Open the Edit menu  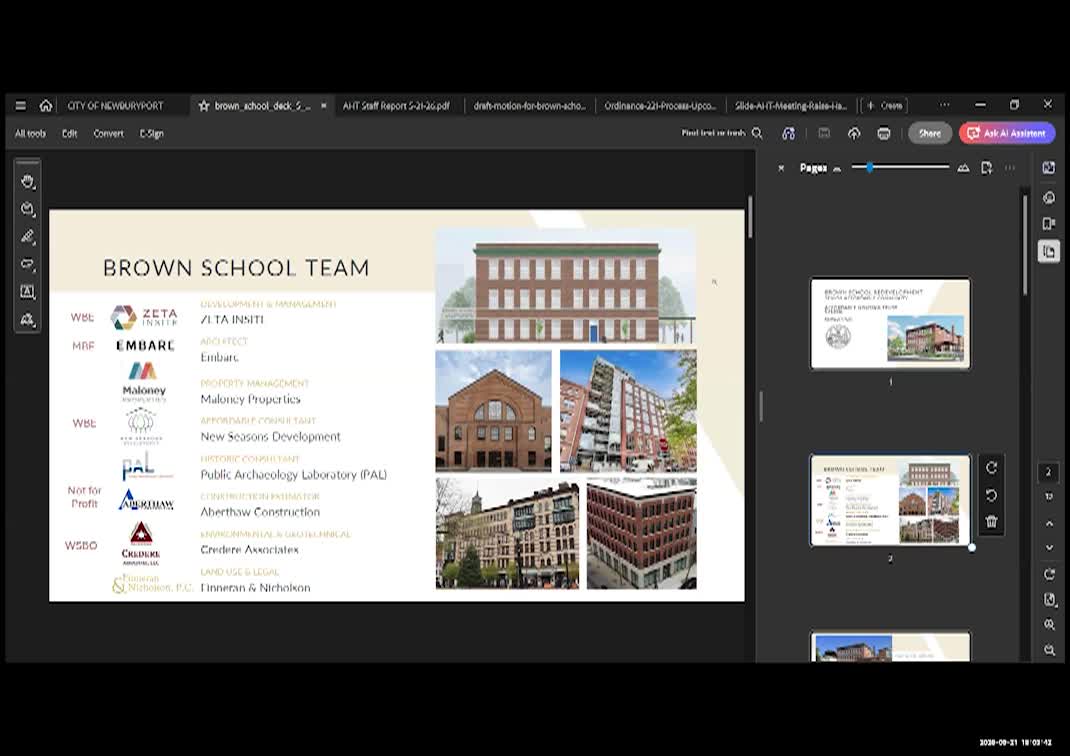coord(70,134)
